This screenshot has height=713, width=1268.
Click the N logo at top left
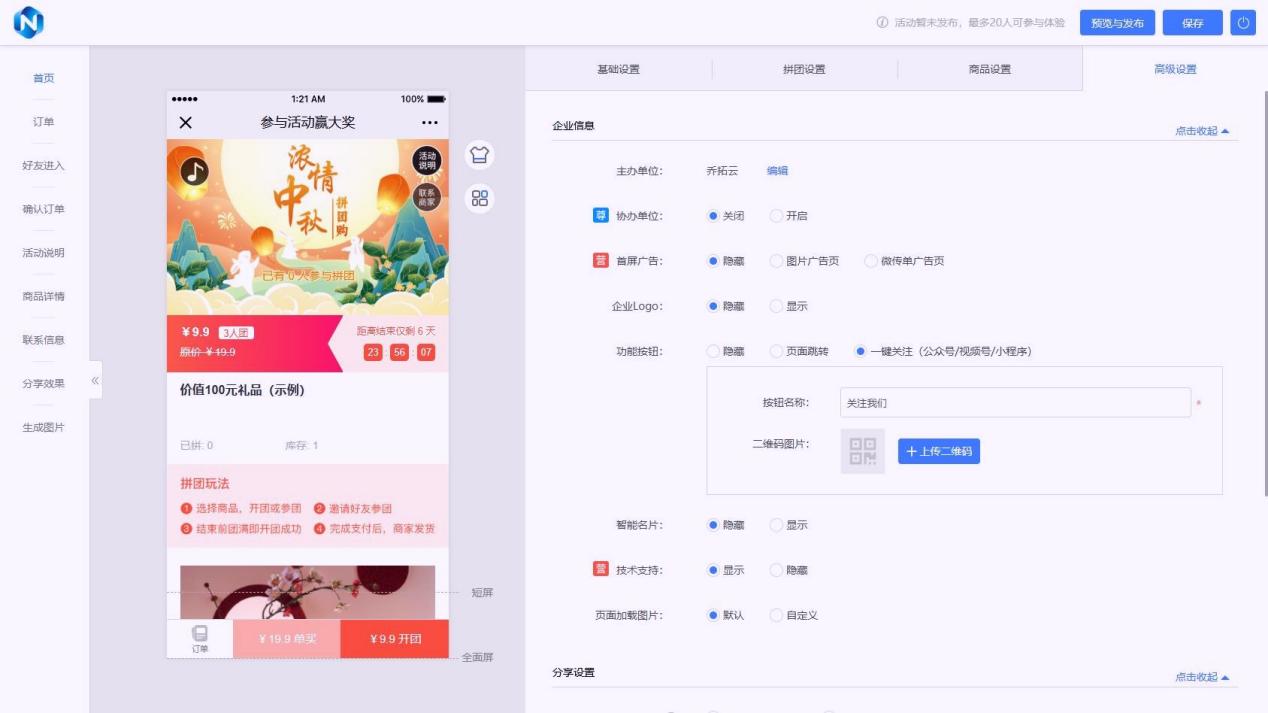point(28,23)
